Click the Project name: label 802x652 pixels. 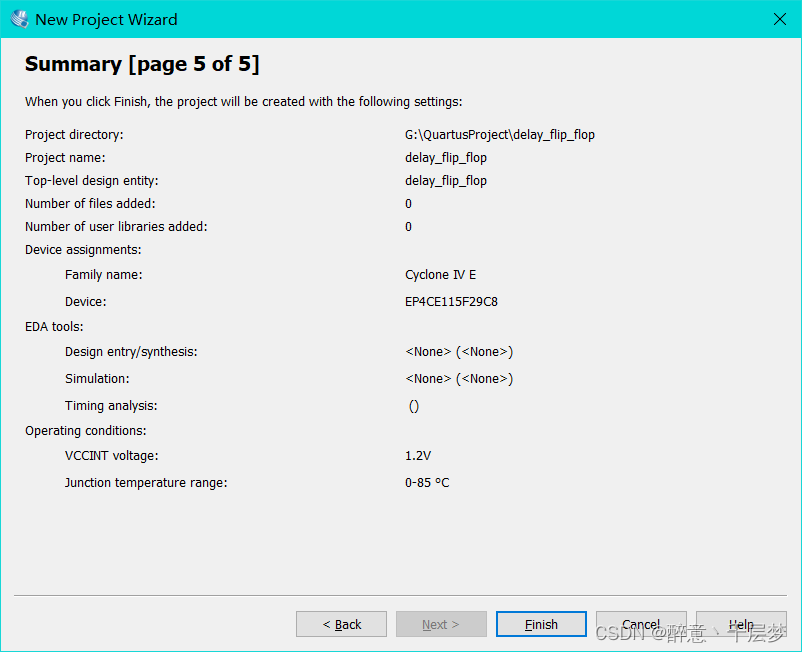(65, 158)
